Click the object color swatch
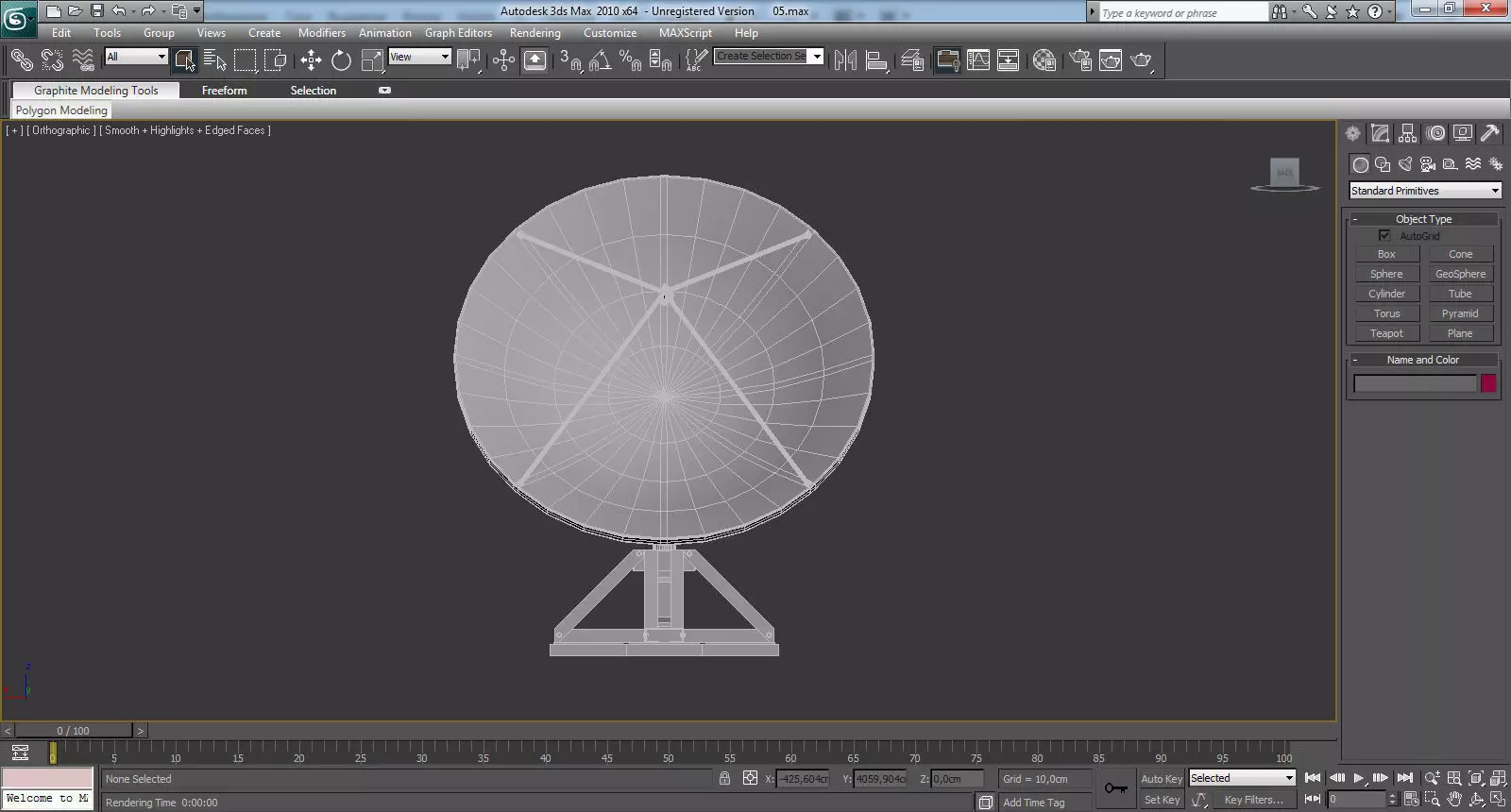This screenshot has width=1511, height=812. point(1488,383)
